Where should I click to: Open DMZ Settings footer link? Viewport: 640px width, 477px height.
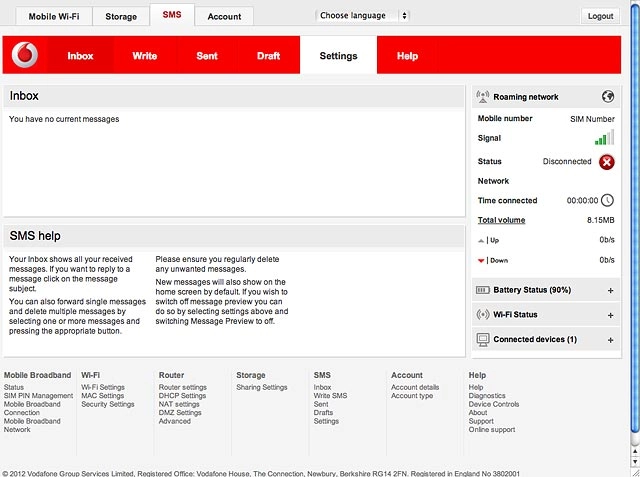[180, 413]
